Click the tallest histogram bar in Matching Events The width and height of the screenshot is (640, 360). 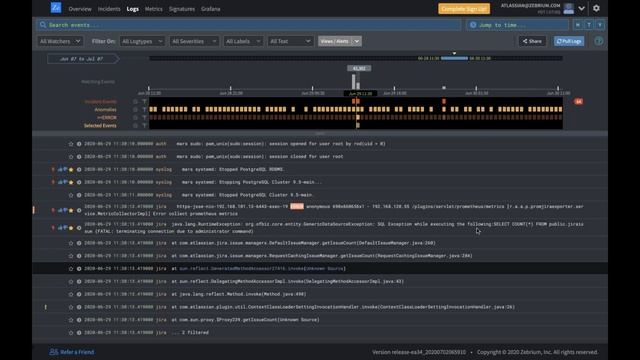[x=353, y=82]
